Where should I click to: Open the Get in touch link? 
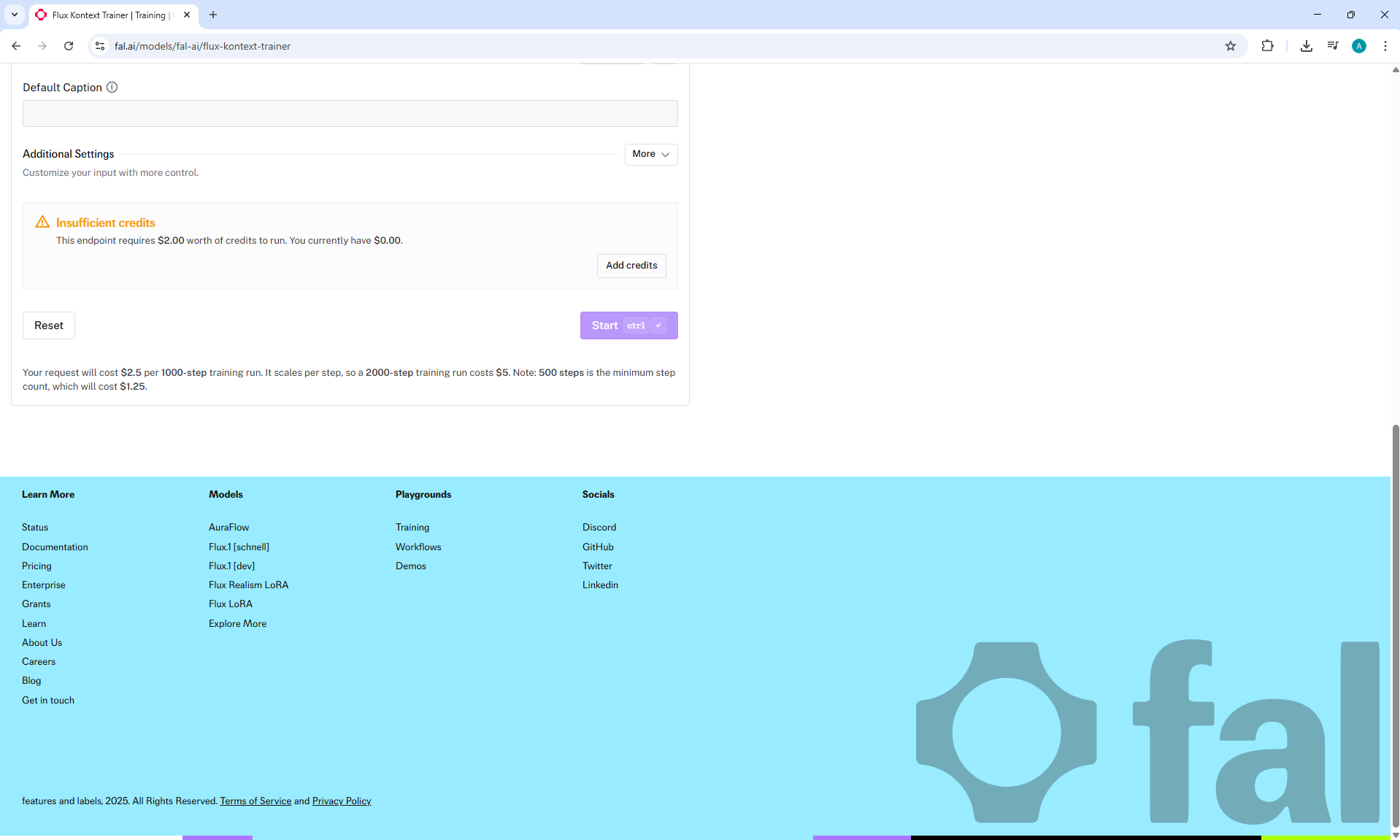pyautogui.click(x=48, y=700)
